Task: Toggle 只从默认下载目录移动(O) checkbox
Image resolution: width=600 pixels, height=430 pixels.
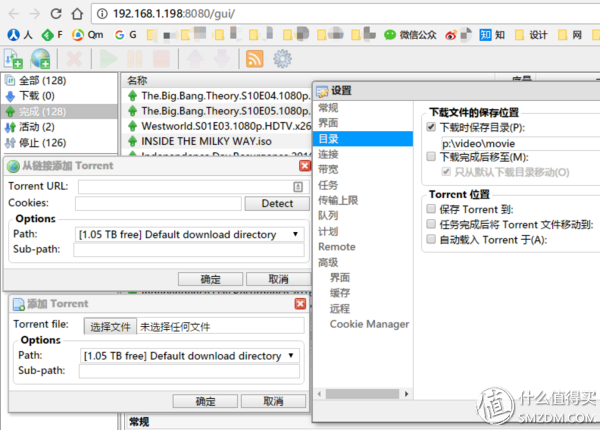Action: coord(446,171)
